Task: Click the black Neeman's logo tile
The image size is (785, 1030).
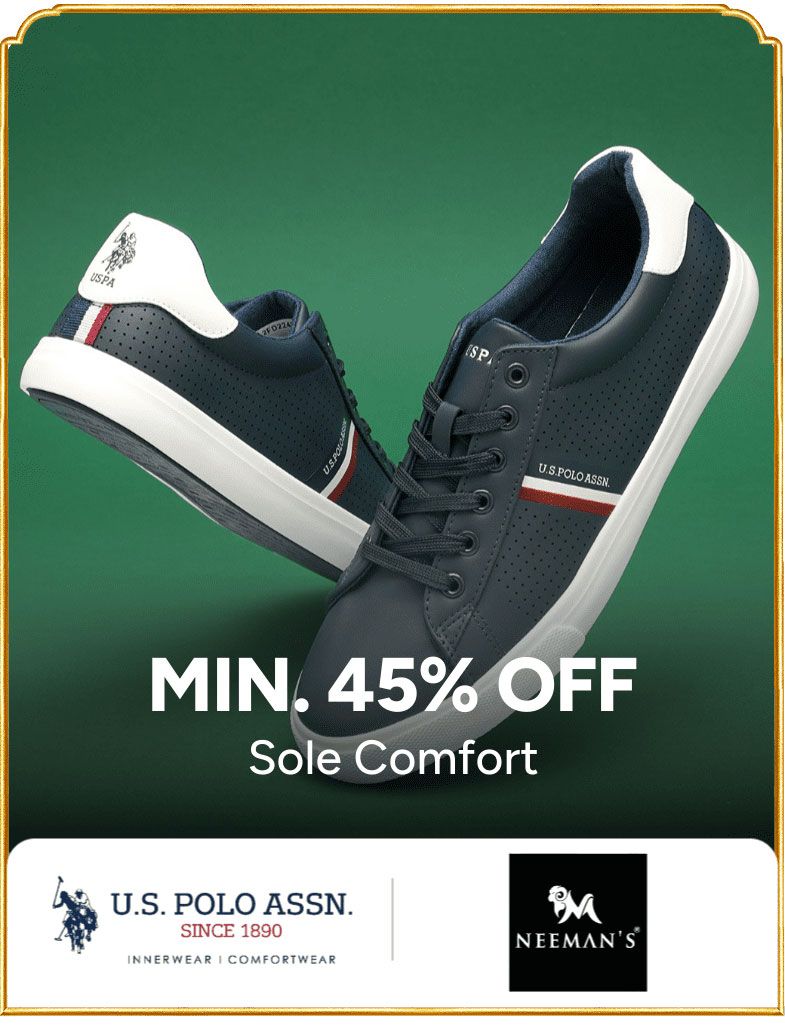Action: pyautogui.click(x=578, y=922)
